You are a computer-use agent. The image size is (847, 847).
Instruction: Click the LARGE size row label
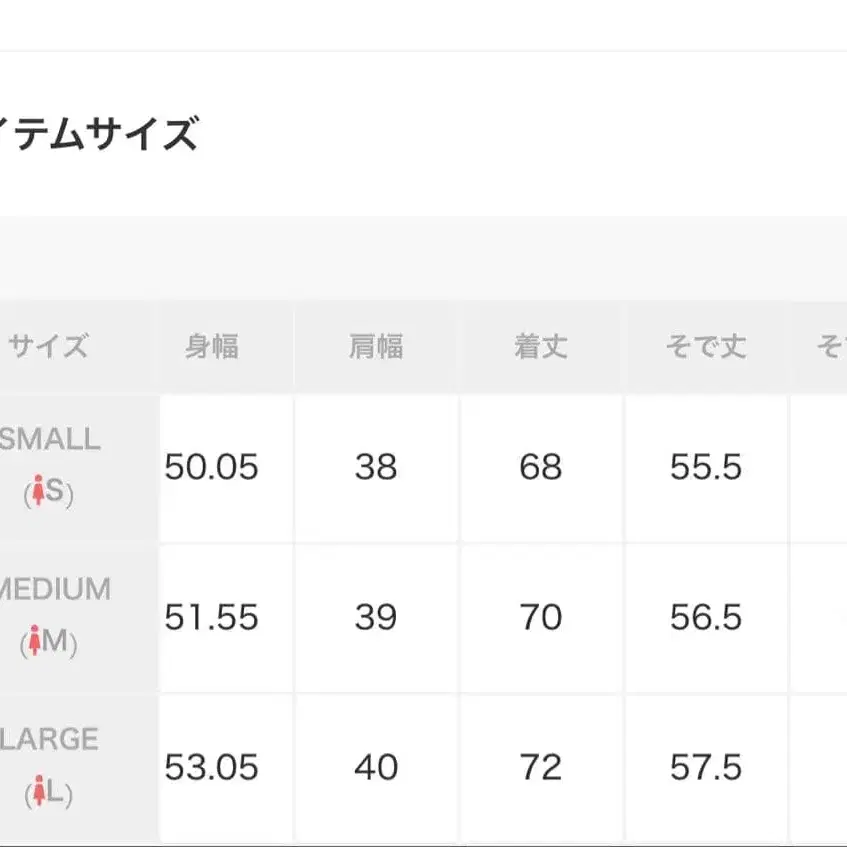pos(50,739)
